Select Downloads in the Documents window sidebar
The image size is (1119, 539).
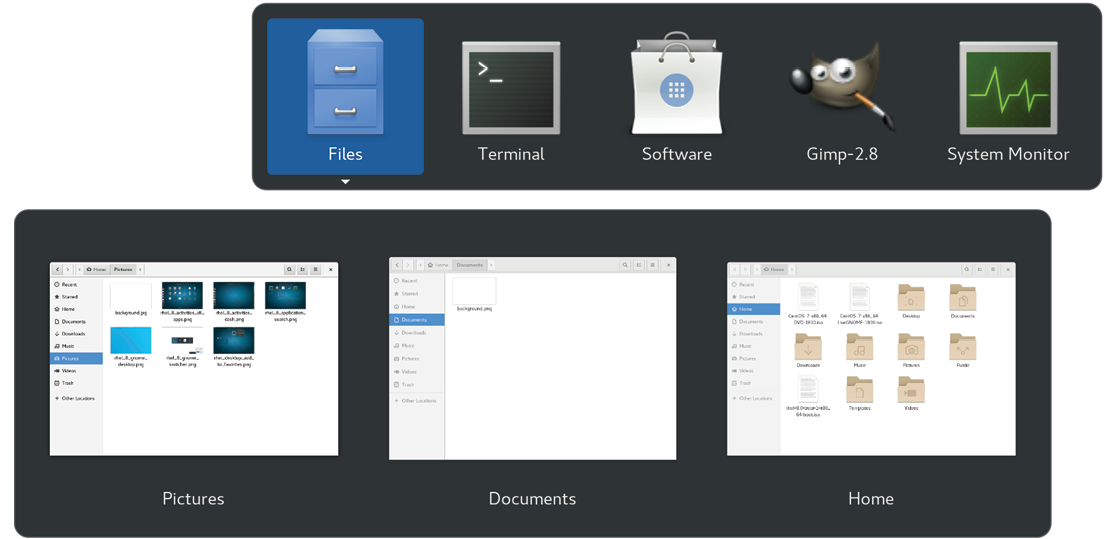[x=414, y=333]
